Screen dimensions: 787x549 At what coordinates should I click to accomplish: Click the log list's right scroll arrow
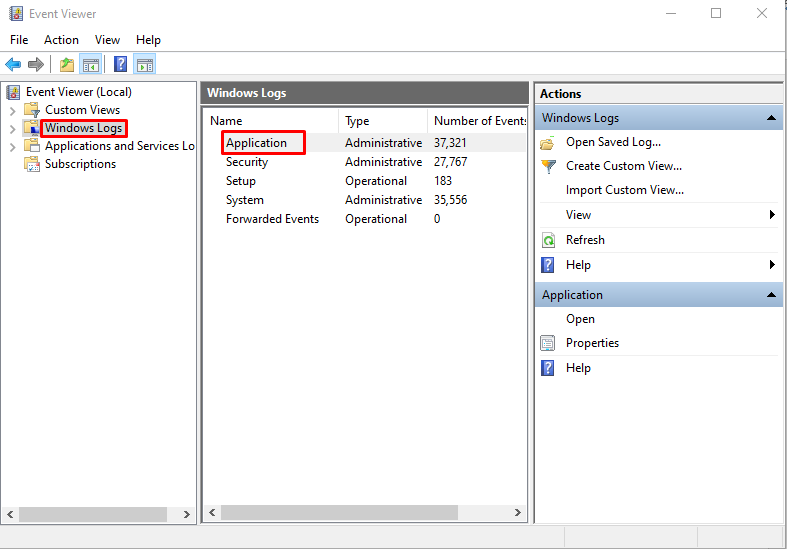[x=517, y=512]
